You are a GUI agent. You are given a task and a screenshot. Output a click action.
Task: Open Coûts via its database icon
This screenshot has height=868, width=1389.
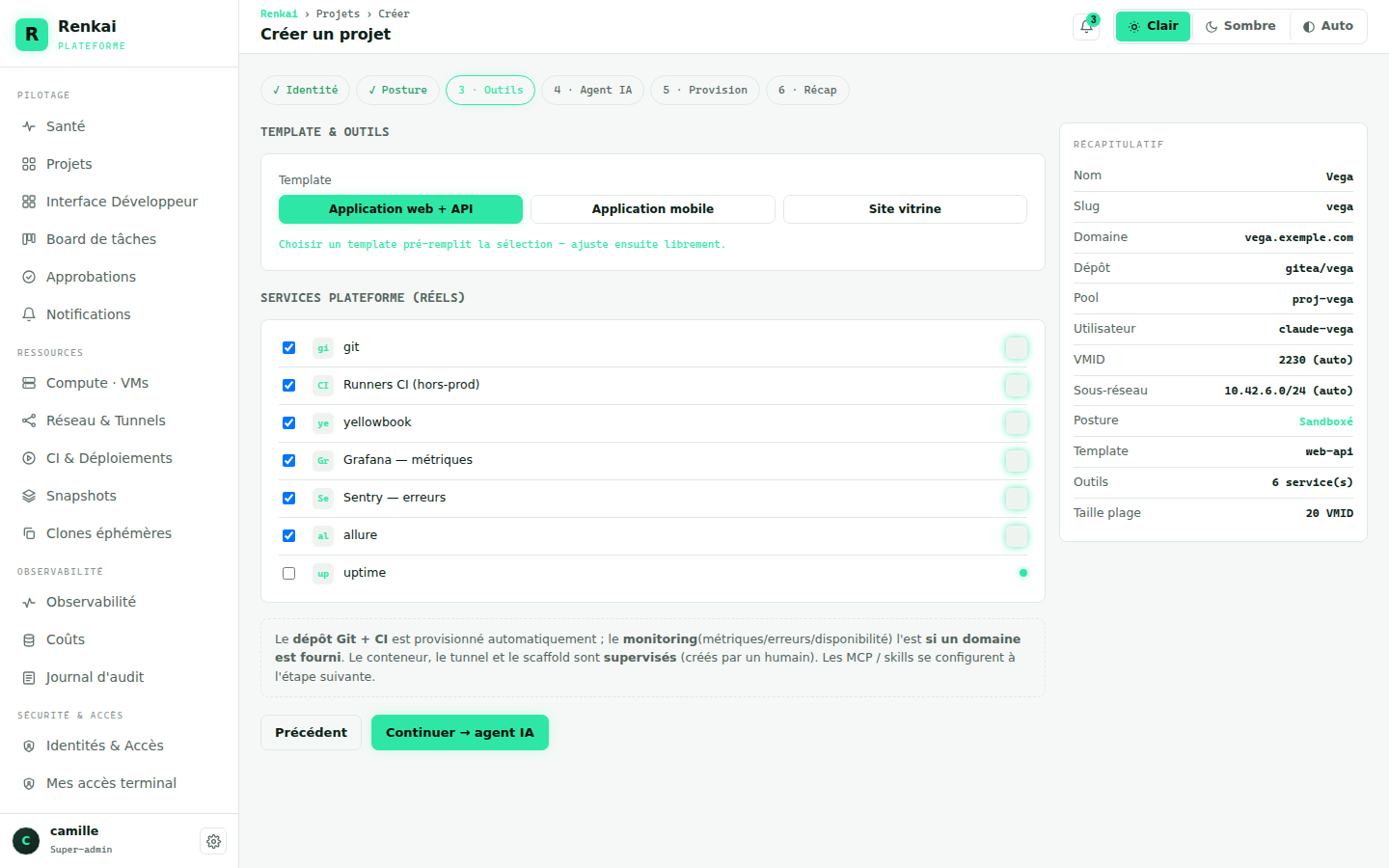29,639
